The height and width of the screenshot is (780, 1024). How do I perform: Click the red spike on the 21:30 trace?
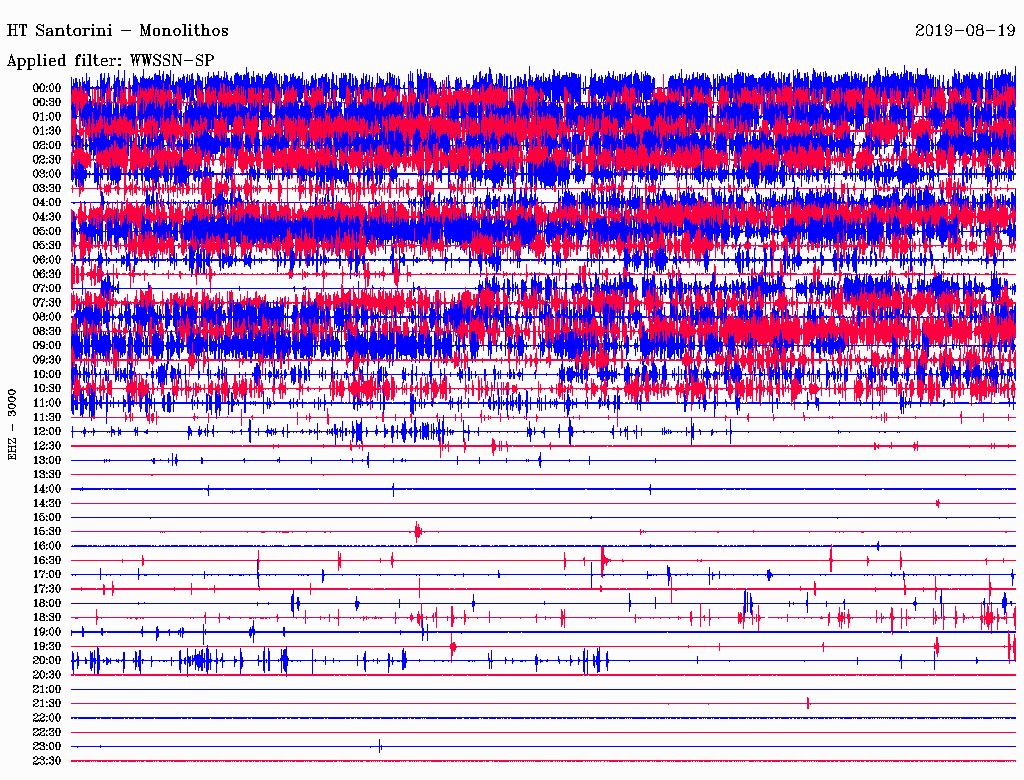pos(808,703)
